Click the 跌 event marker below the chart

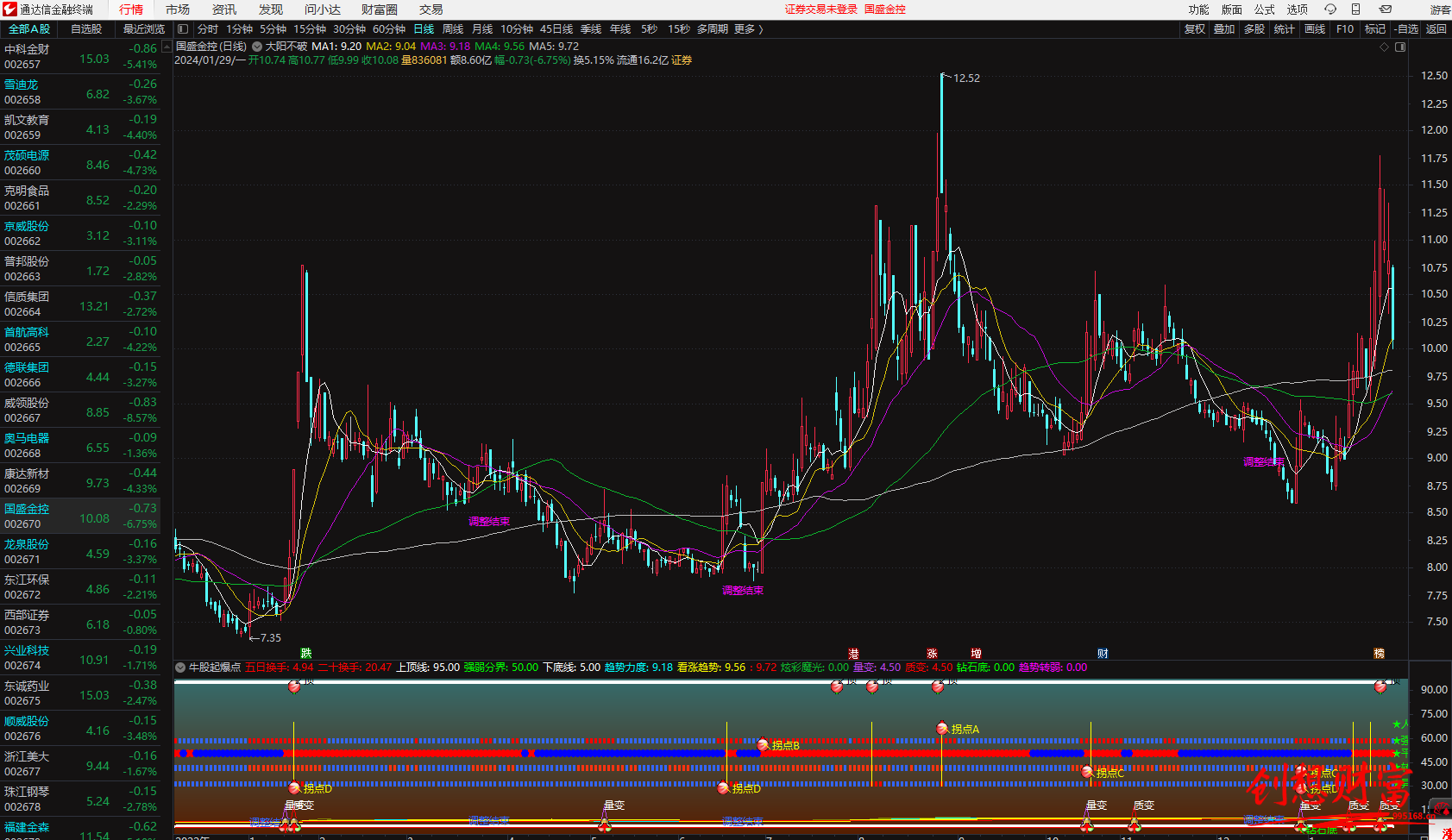[305, 654]
